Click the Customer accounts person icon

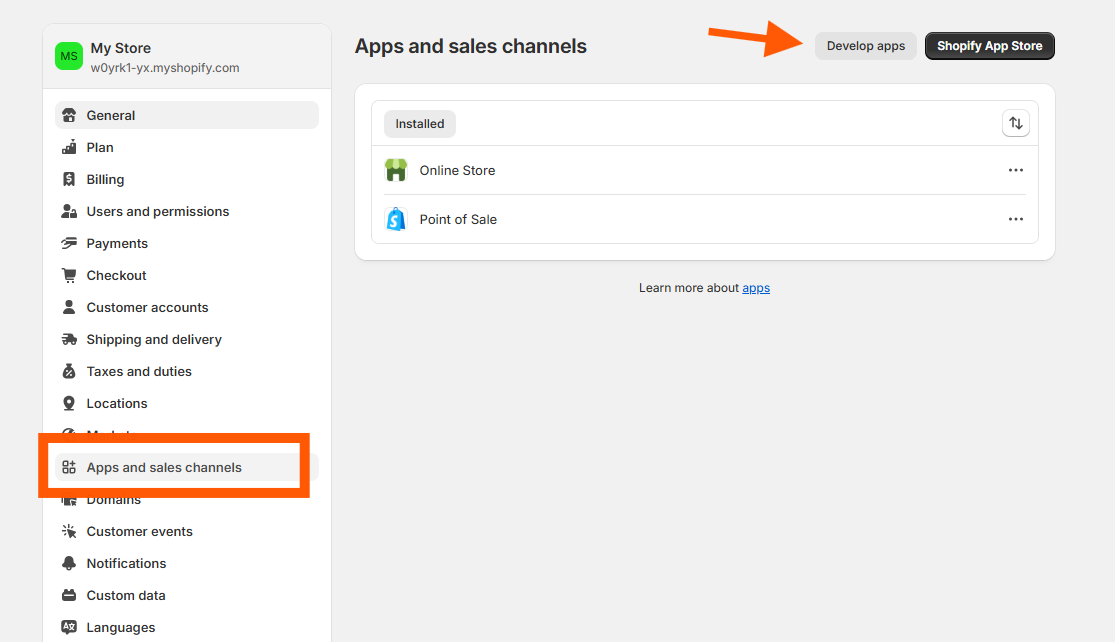click(69, 307)
